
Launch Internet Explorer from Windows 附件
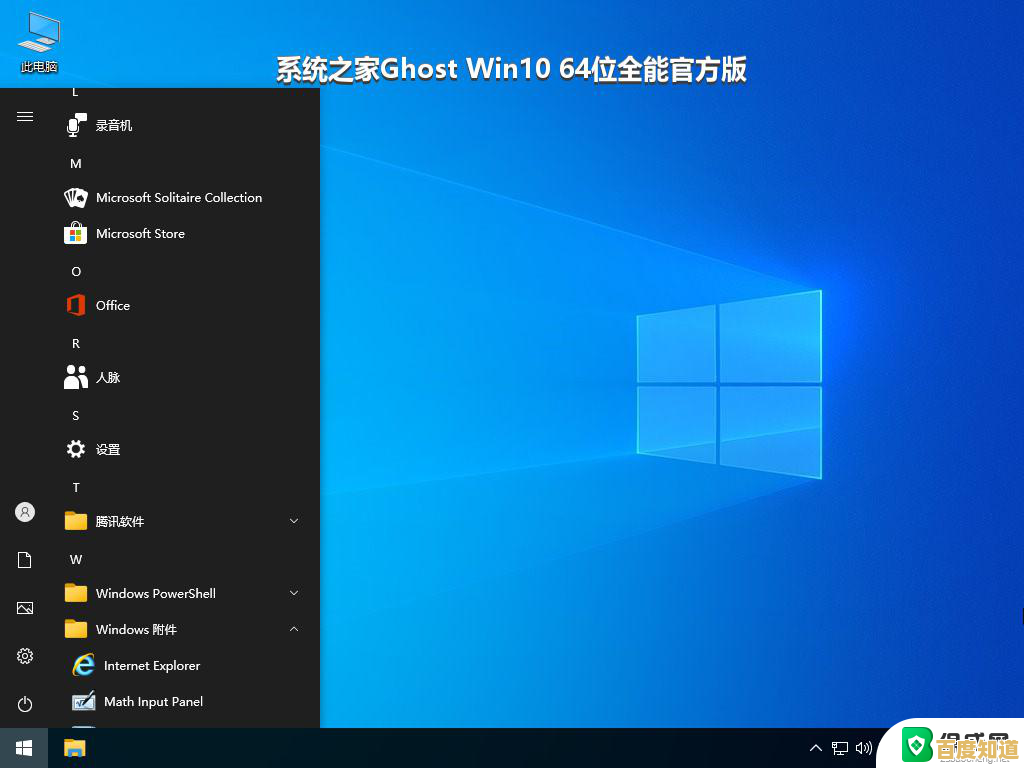pyautogui.click(x=151, y=665)
